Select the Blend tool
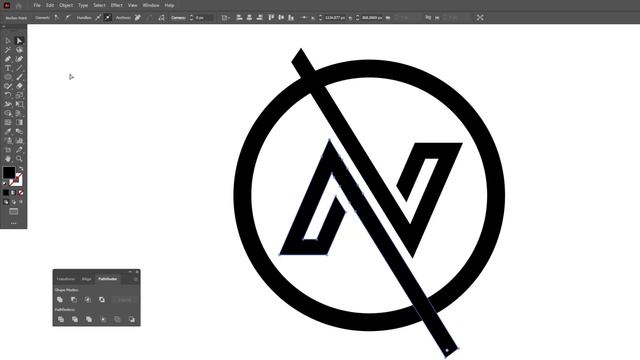Screen dimensions: 640x360 click(x=19, y=131)
